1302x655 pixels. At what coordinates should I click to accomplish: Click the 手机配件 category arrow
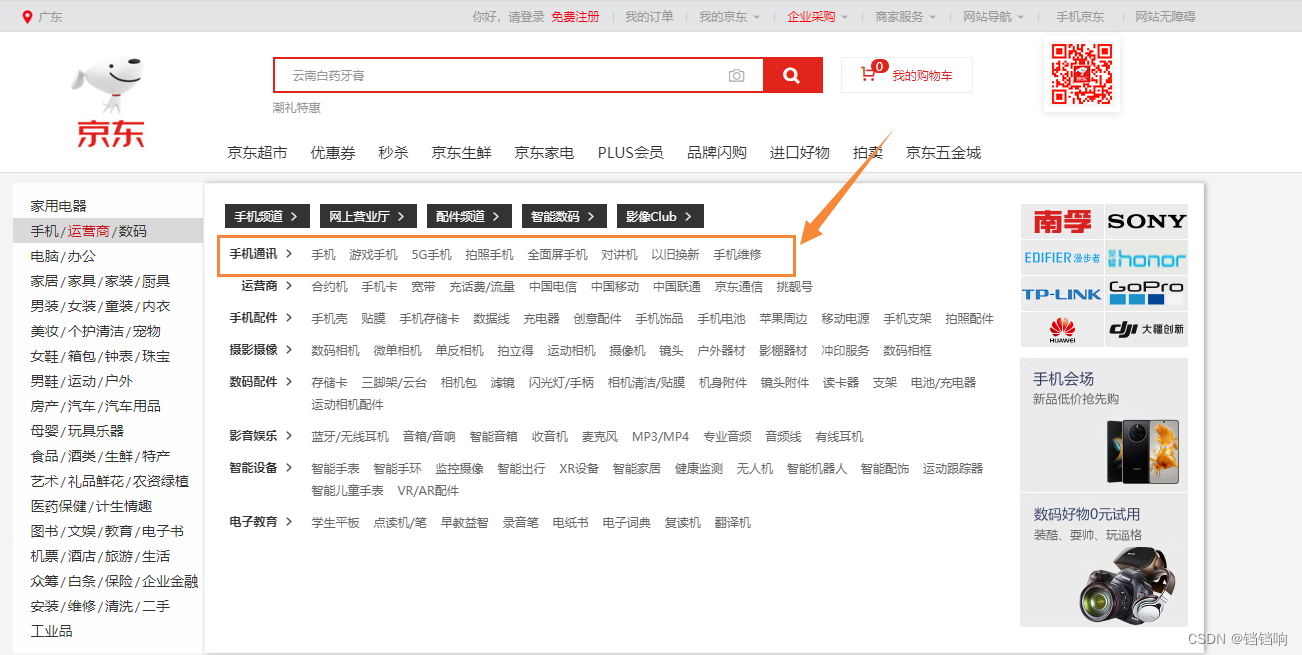click(x=289, y=318)
